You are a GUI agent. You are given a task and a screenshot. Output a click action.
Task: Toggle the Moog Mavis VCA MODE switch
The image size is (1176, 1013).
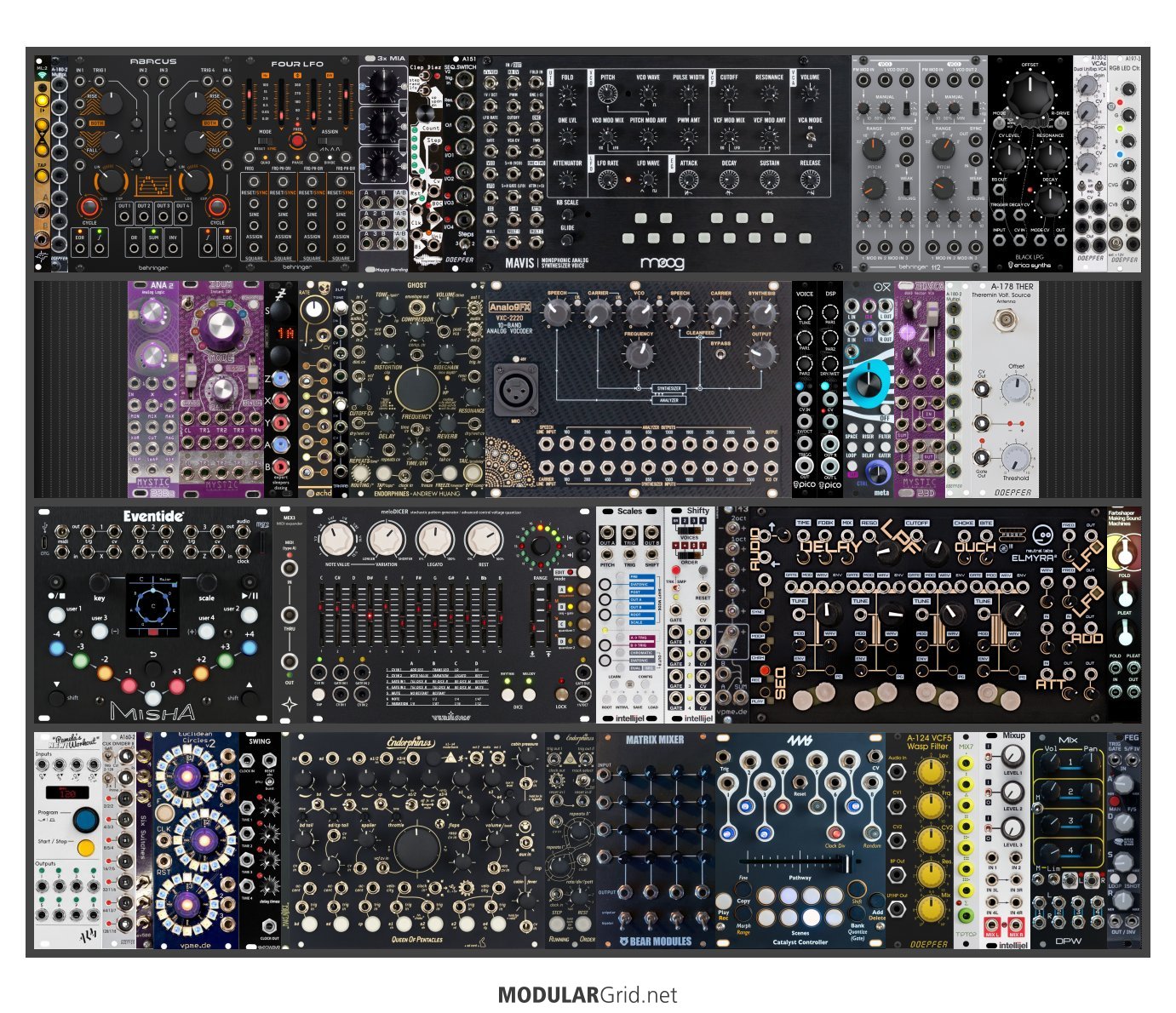(x=810, y=138)
